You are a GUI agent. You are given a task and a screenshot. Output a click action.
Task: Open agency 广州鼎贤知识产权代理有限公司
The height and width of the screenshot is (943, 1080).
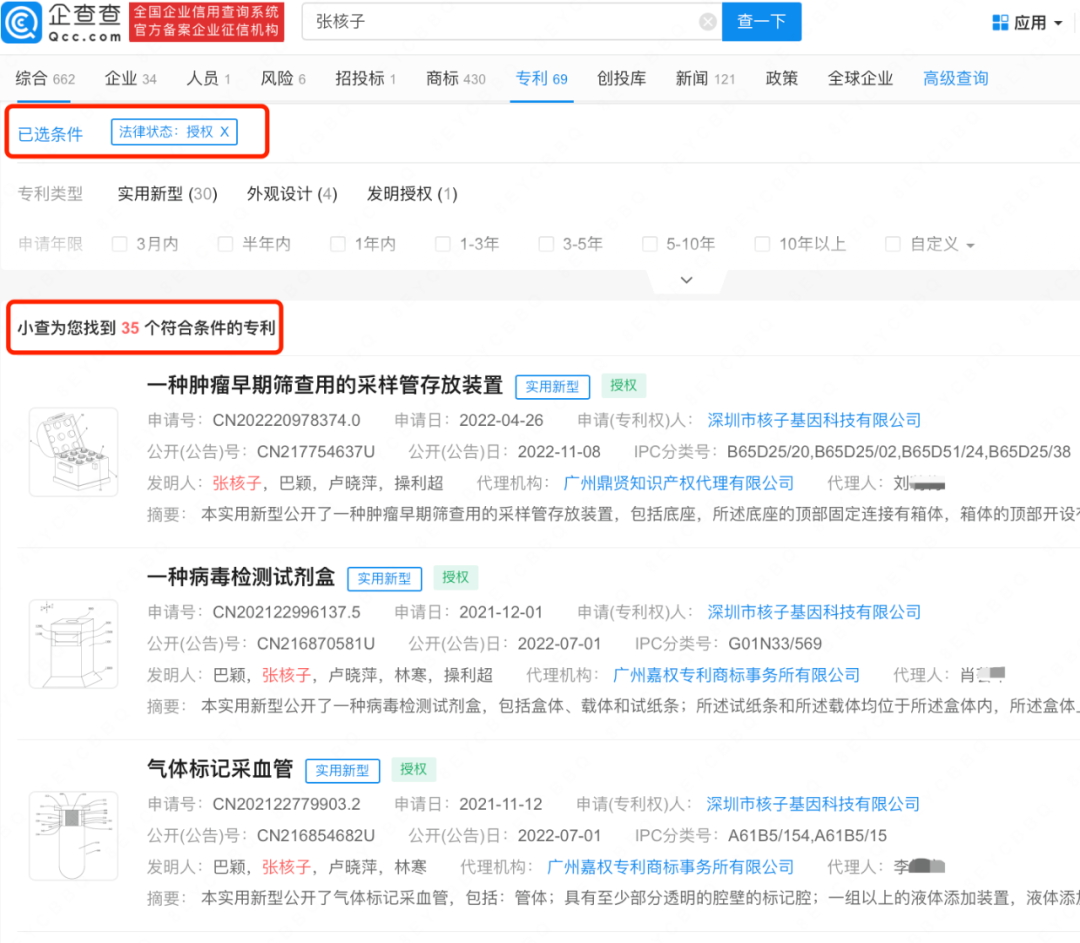(x=679, y=484)
